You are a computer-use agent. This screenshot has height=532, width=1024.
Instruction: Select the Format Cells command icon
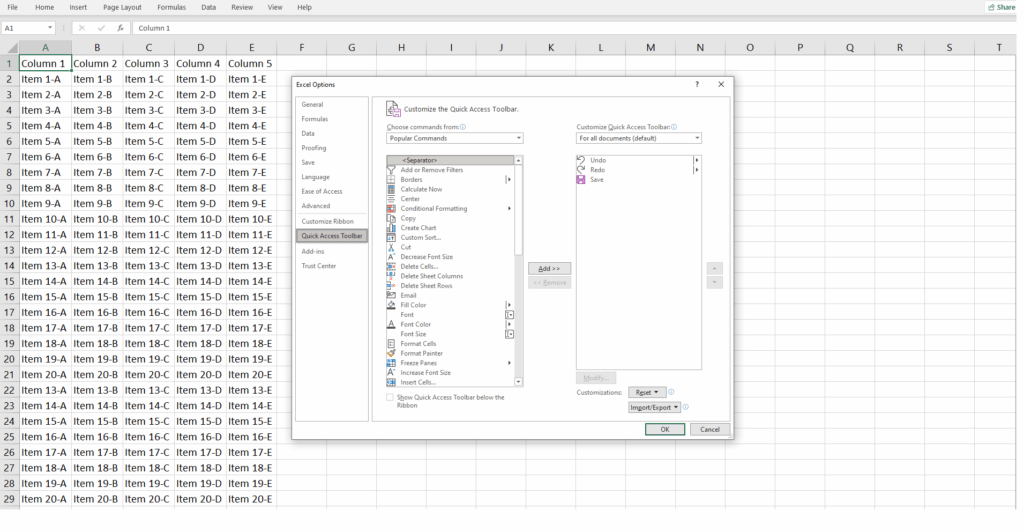coord(391,343)
